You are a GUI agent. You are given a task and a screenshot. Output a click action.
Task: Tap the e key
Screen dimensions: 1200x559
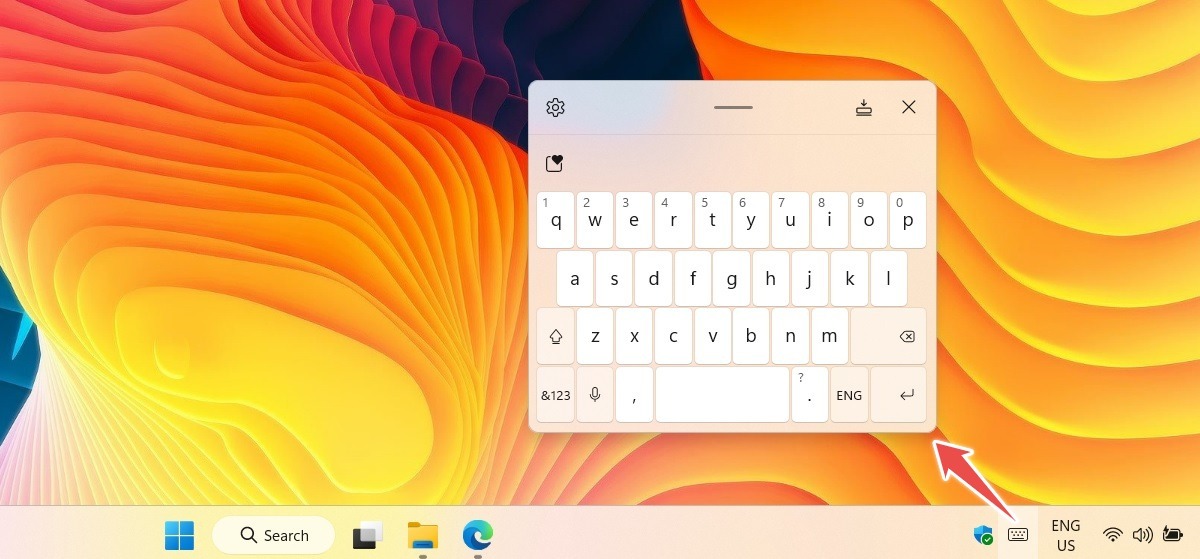[x=634, y=220]
